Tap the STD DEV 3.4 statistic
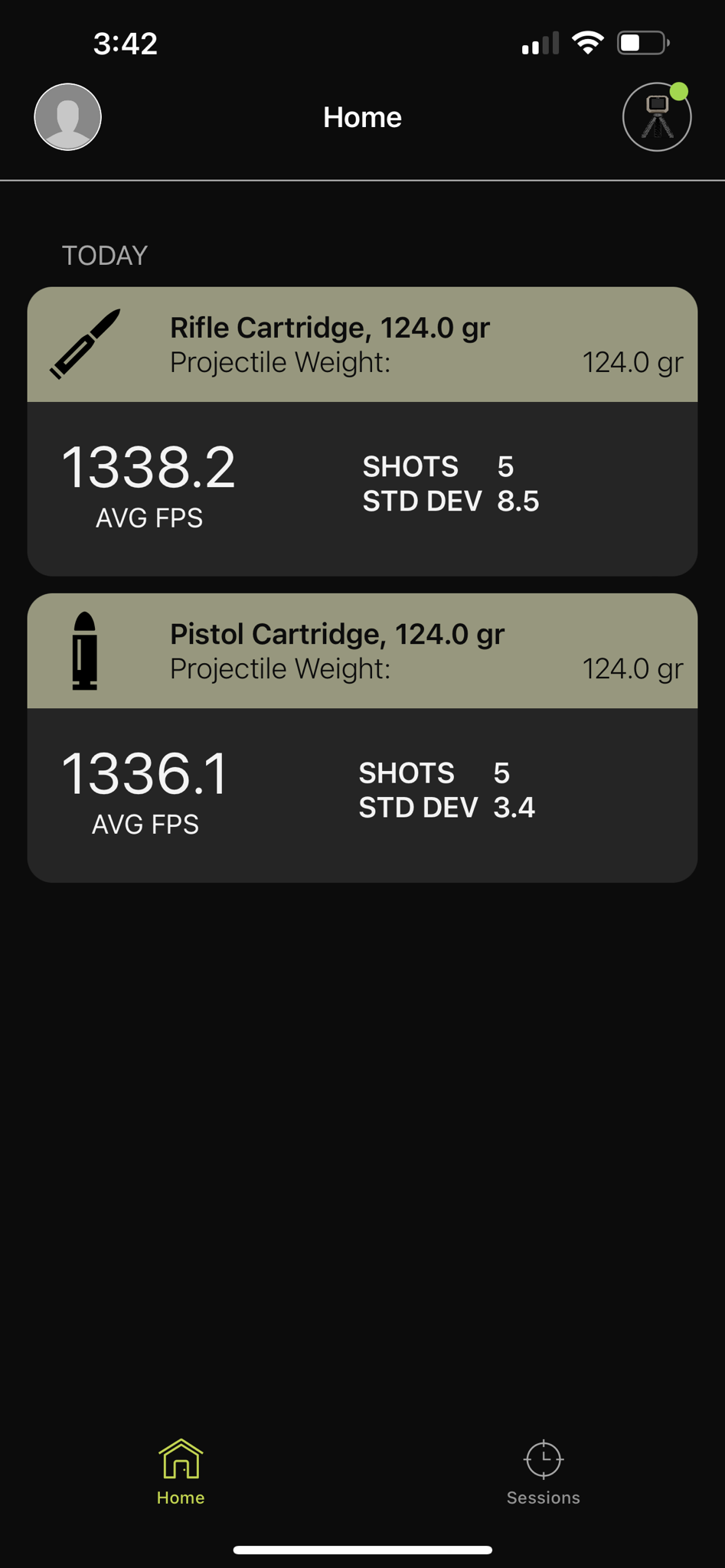The image size is (725, 1568). (x=447, y=808)
